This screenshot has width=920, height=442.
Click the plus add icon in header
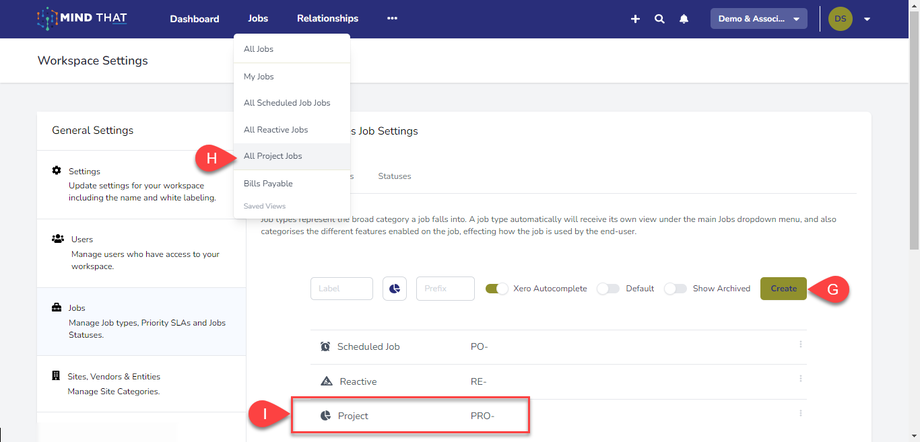pos(635,19)
